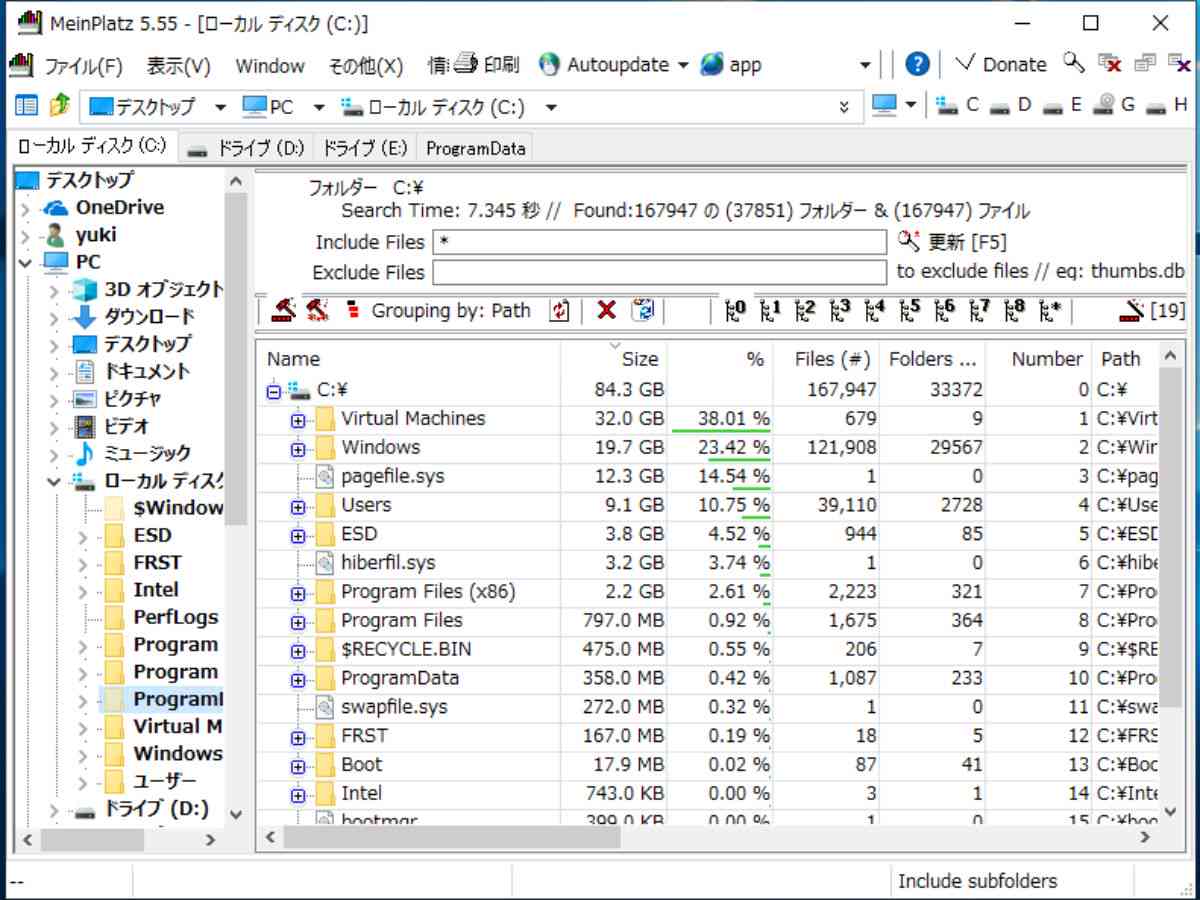Select ダウンロード in the folder tree
This screenshot has height=900, width=1200.
[x=149, y=317]
